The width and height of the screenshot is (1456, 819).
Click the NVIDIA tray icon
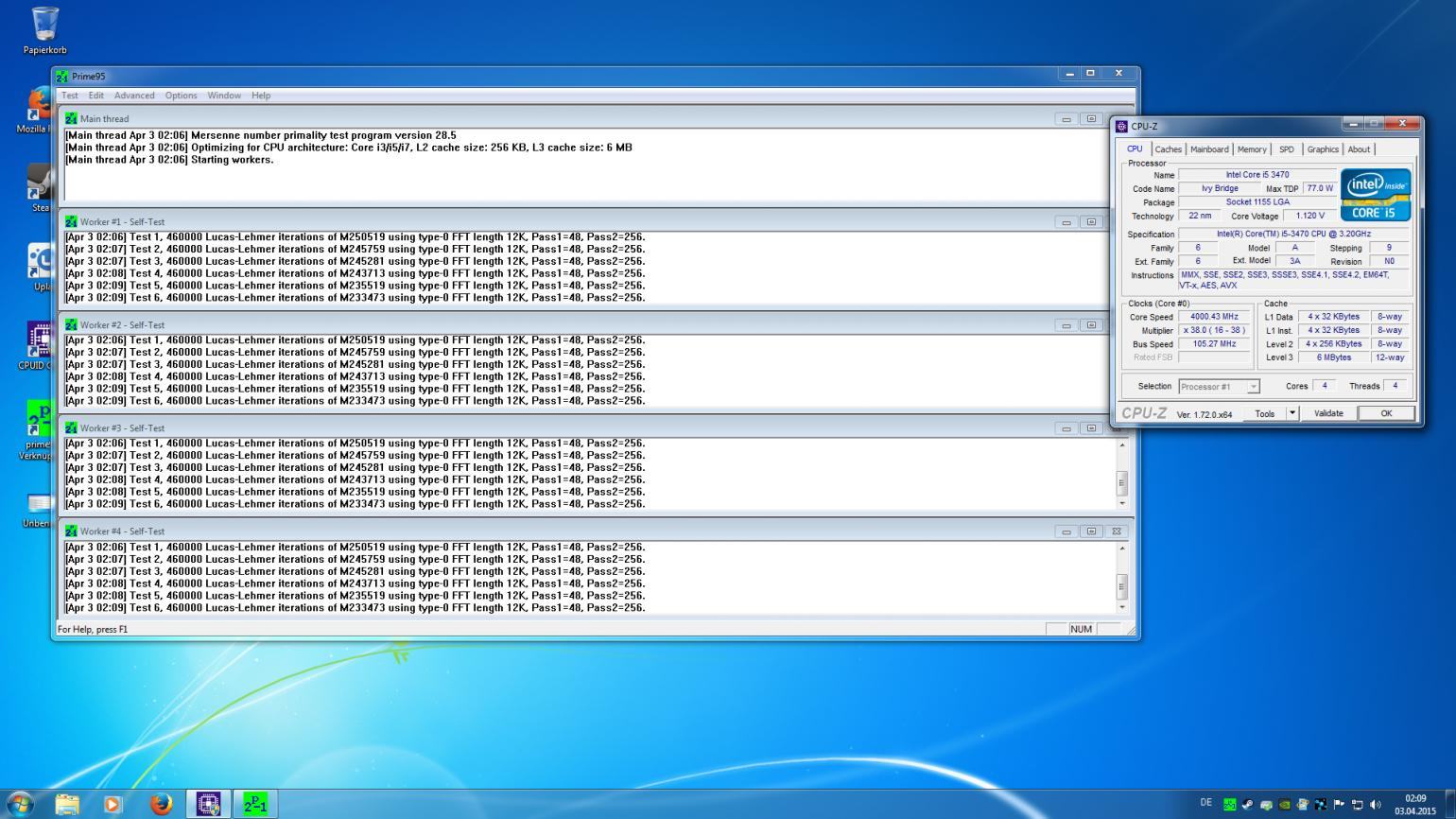click(x=1285, y=804)
